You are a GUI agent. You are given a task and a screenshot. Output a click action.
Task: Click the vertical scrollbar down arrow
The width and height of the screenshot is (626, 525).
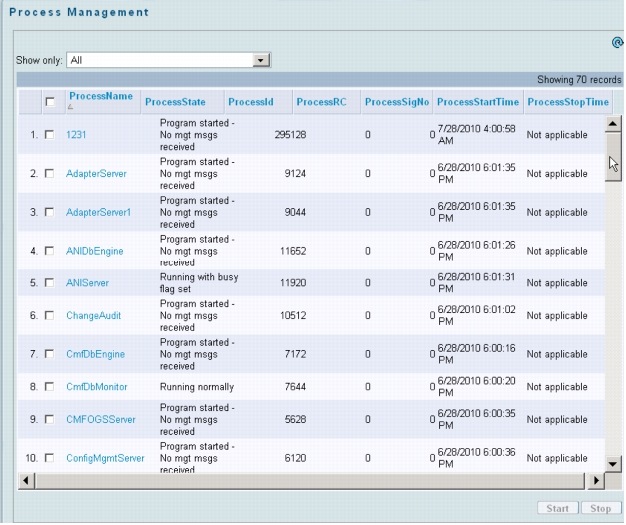click(x=612, y=464)
